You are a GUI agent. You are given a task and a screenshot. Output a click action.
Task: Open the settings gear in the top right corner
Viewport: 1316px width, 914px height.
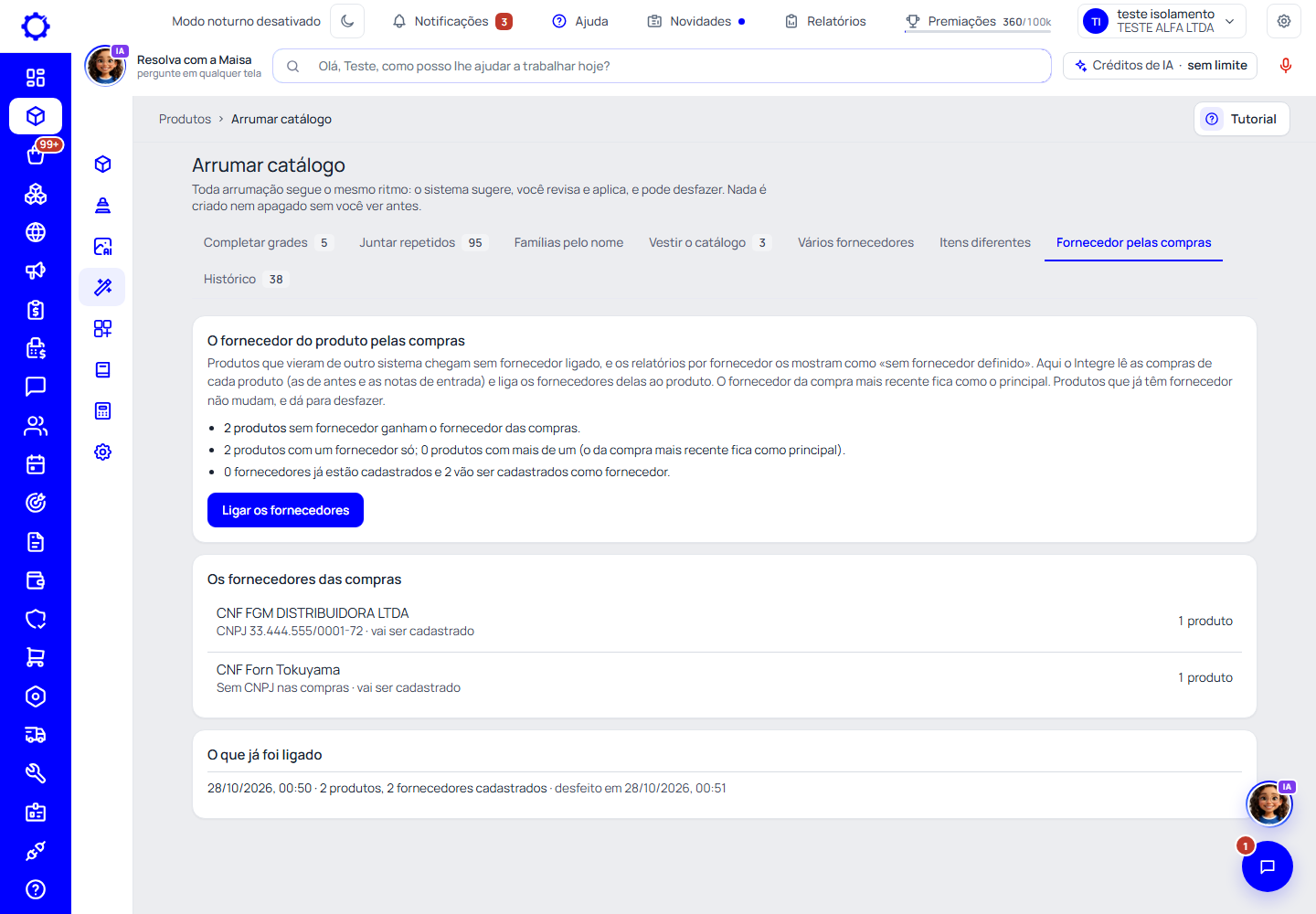pos(1284,21)
